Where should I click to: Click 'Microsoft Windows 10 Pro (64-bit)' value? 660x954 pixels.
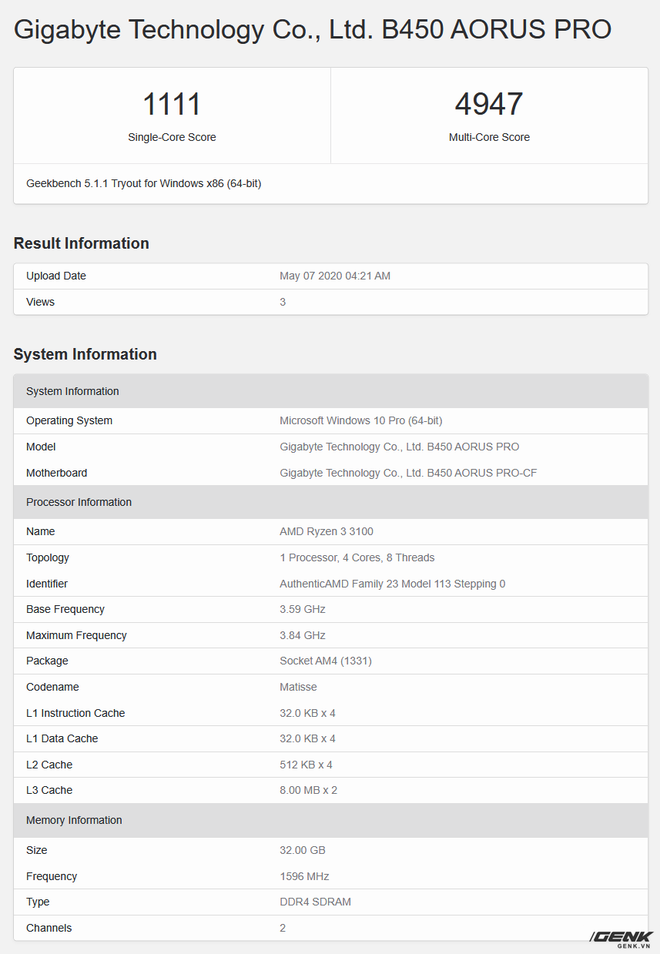(361, 421)
